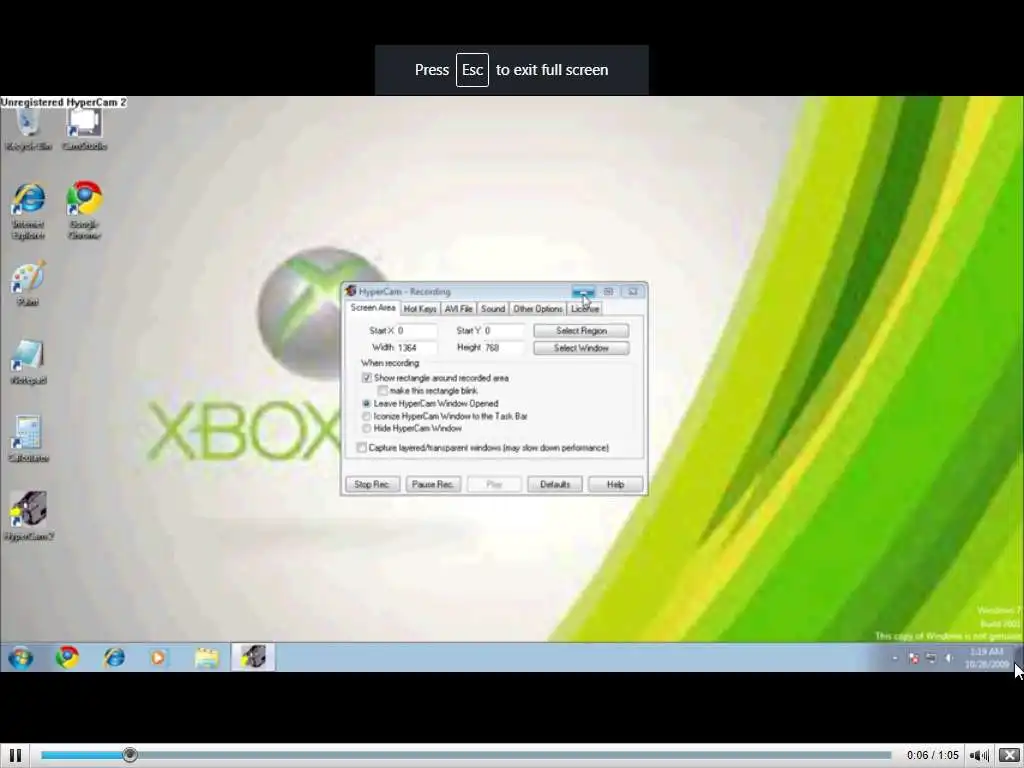Enable Capture layered/transparent windows checkbox
The image size is (1024, 768).
361,447
